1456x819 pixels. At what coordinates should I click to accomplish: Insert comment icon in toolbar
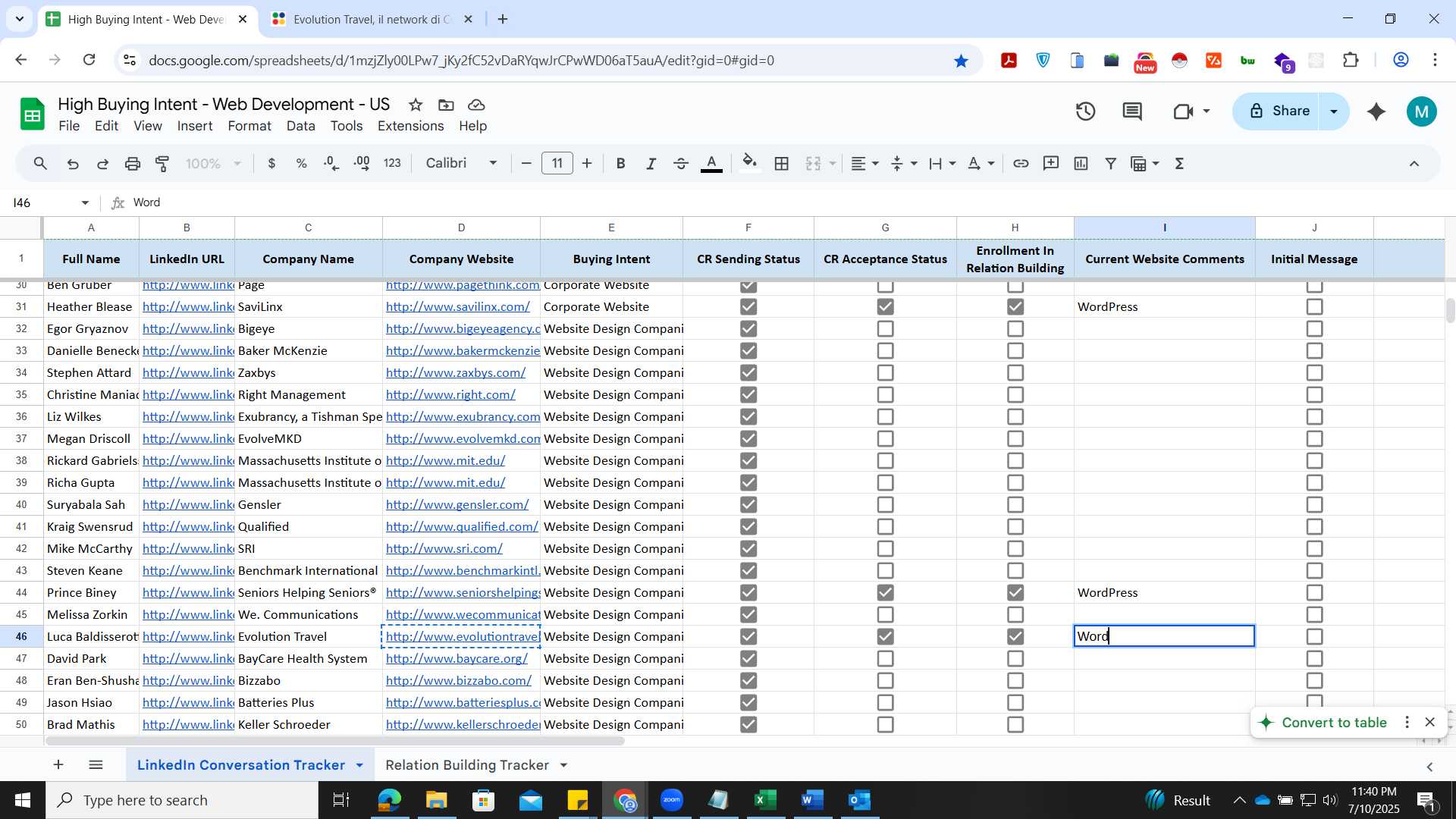point(1051,164)
